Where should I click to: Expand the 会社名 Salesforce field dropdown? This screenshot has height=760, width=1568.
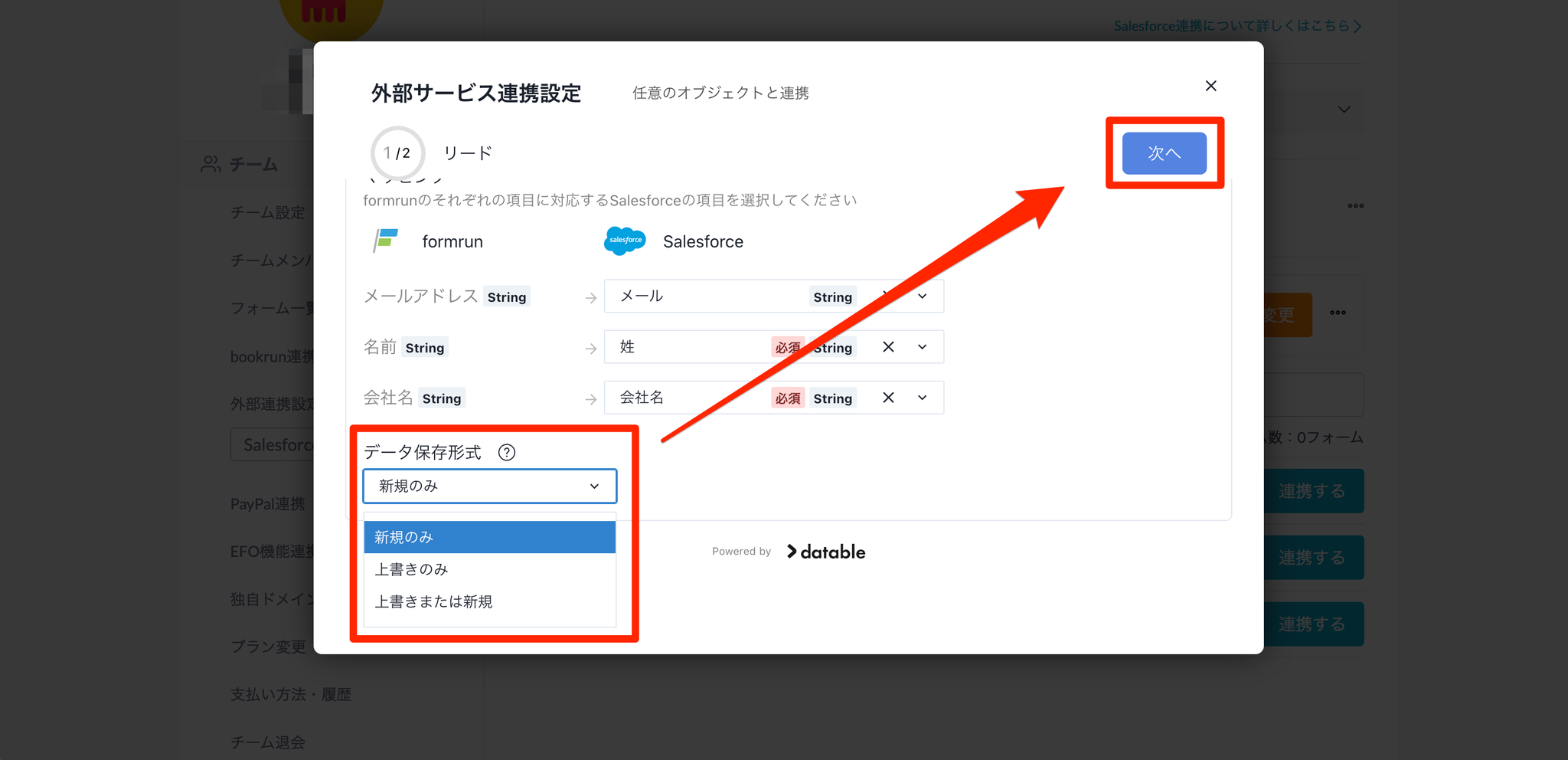(923, 398)
